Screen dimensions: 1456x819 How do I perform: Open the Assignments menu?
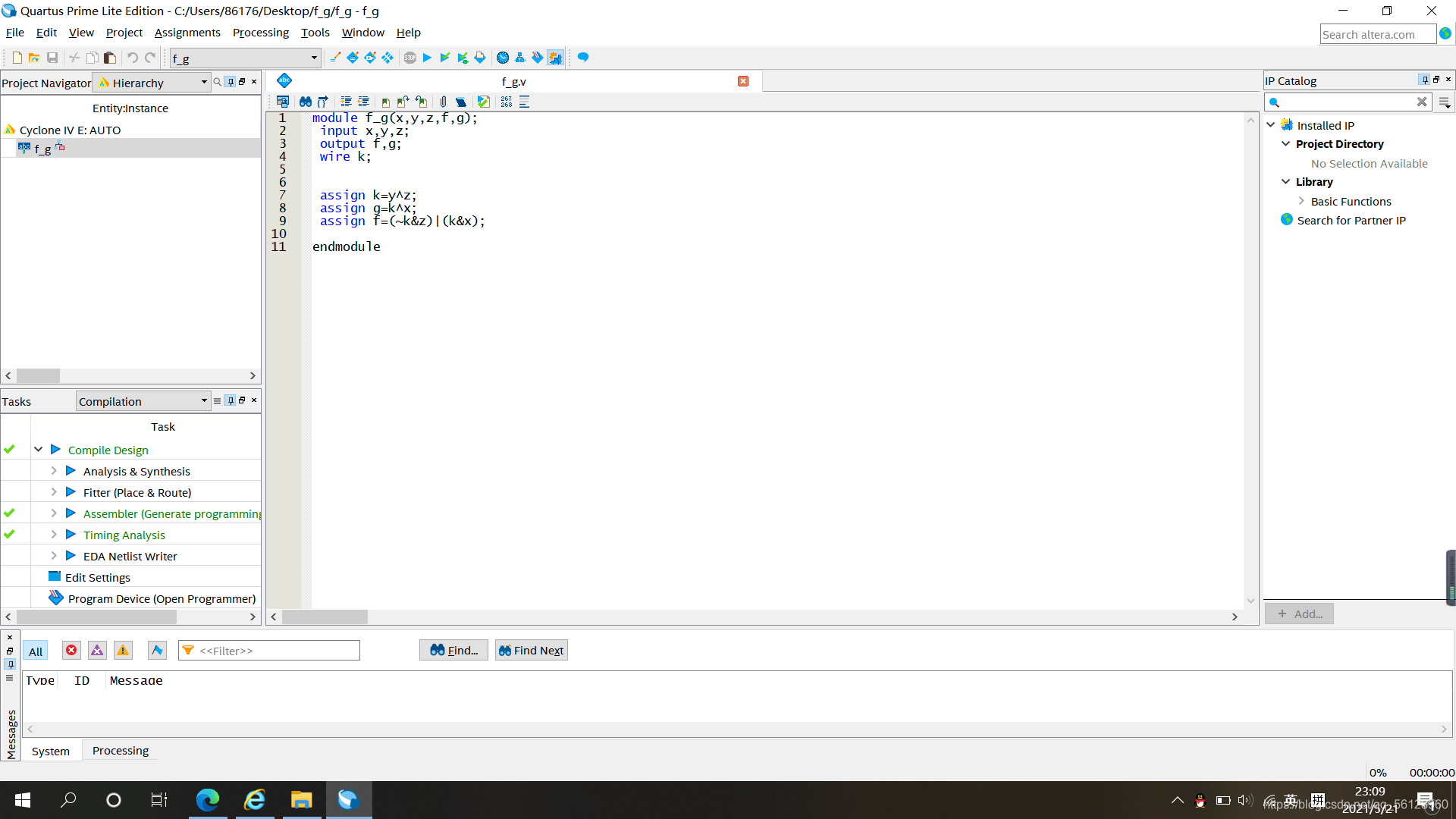[x=187, y=33]
